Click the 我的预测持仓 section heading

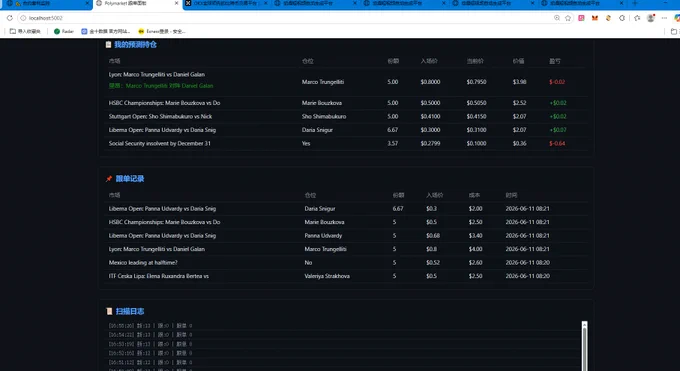tap(135, 44)
